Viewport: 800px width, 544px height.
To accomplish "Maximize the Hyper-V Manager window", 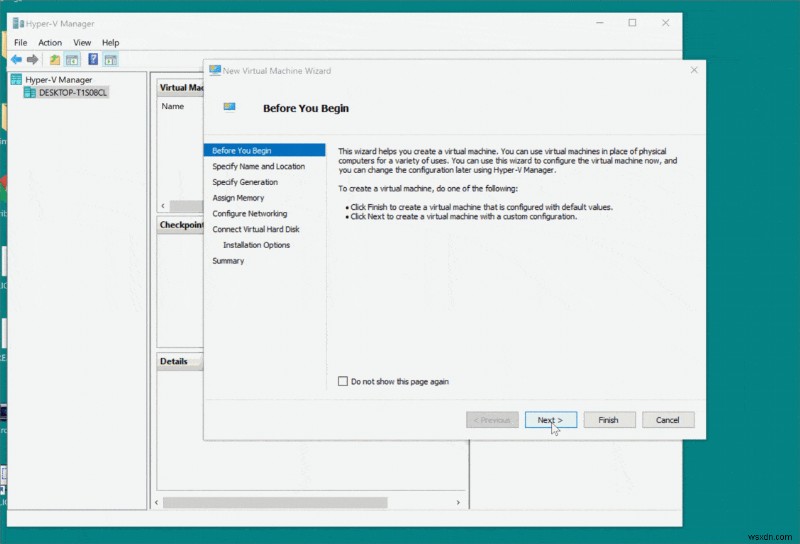I will point(633,22).
